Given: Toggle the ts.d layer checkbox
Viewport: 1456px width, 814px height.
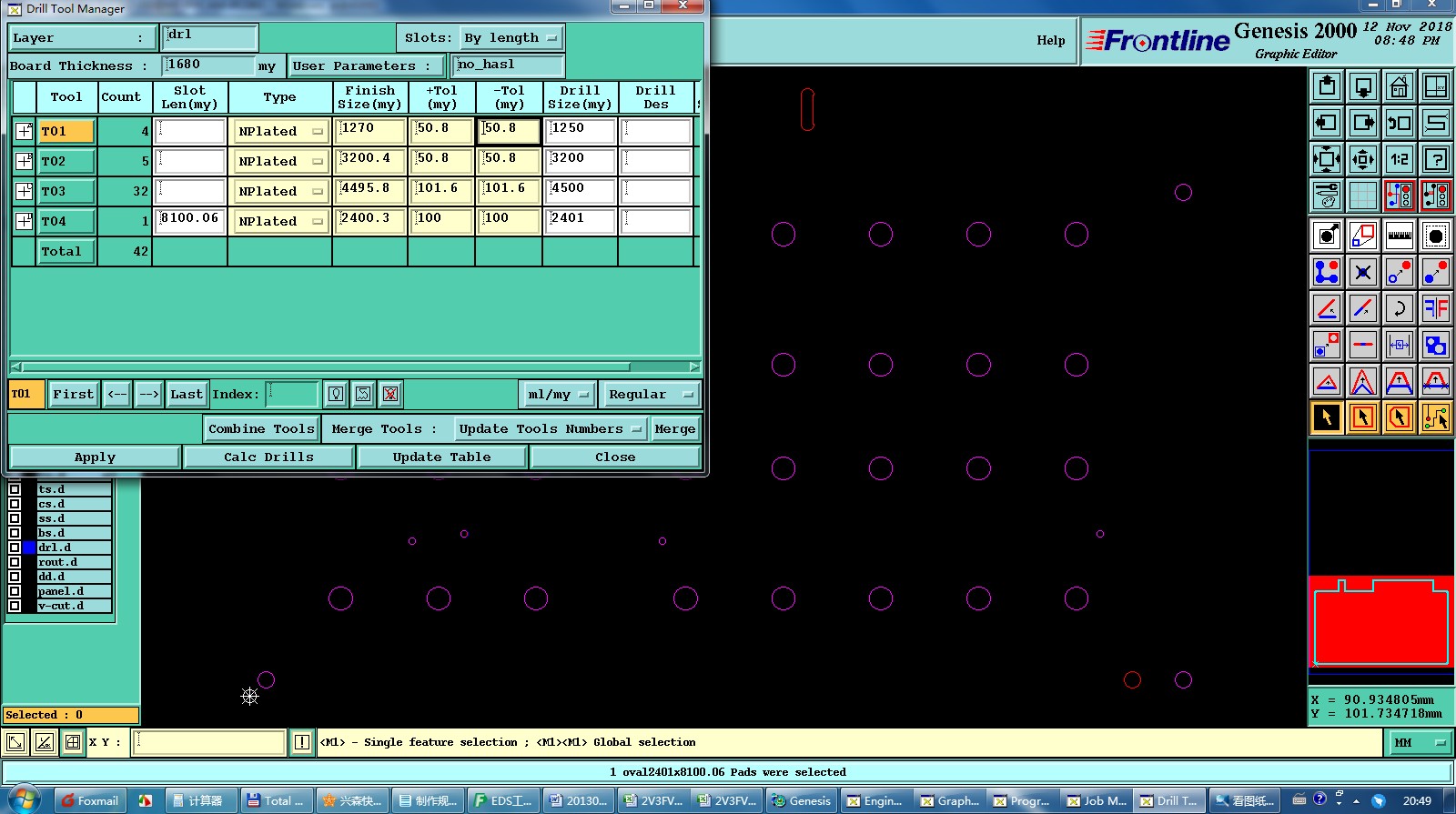Looking at the screenshot, I should [x=15, y=489].
